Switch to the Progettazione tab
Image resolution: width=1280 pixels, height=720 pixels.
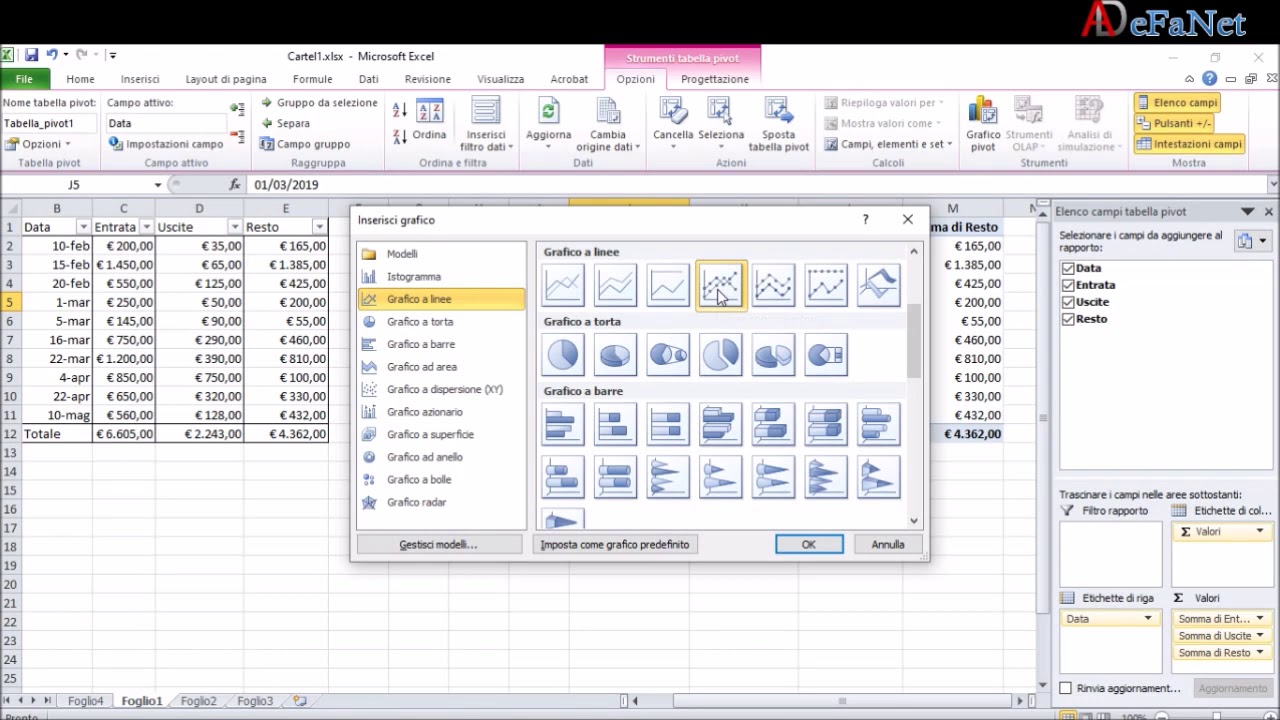[x=715, y=79]
